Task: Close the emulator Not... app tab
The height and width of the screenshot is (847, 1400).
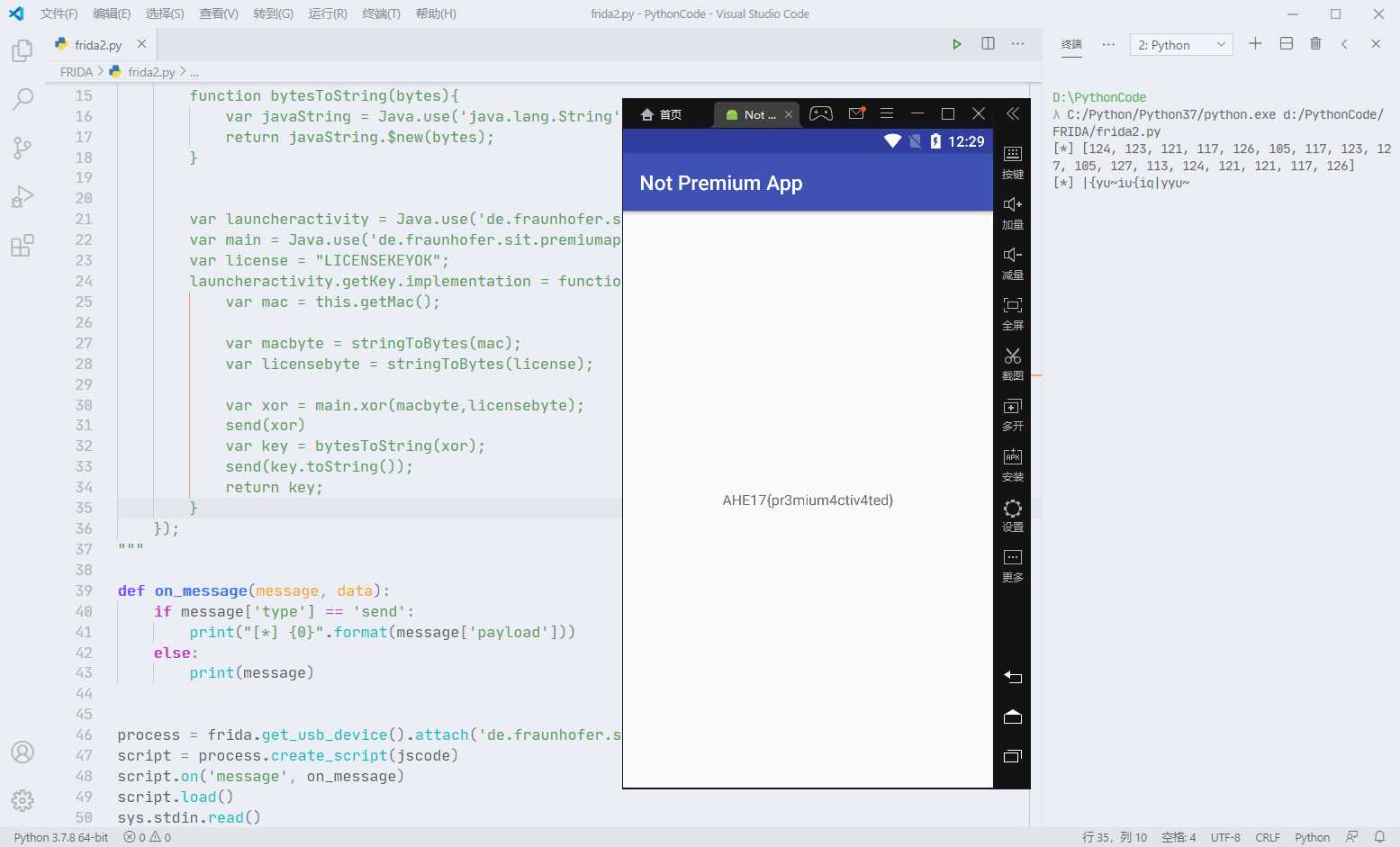Action: pos(789,114)
